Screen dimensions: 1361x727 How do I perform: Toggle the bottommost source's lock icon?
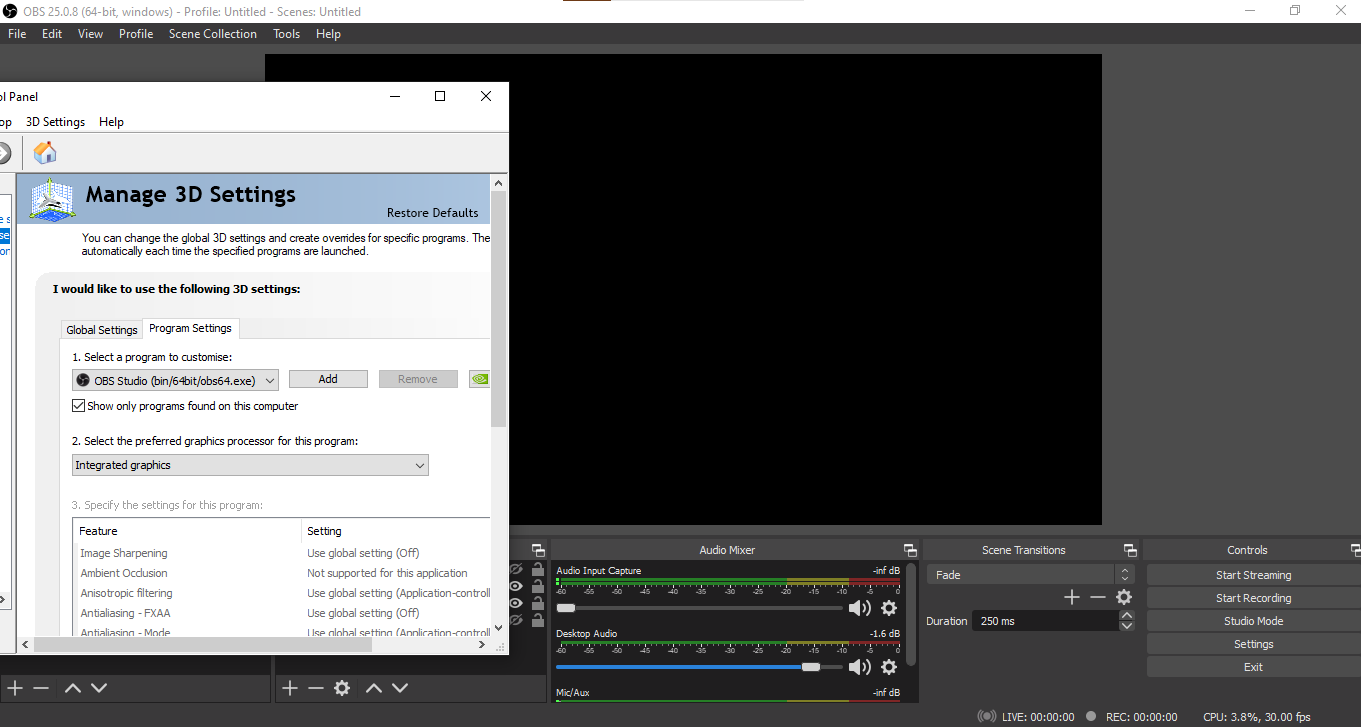[538, 620]
